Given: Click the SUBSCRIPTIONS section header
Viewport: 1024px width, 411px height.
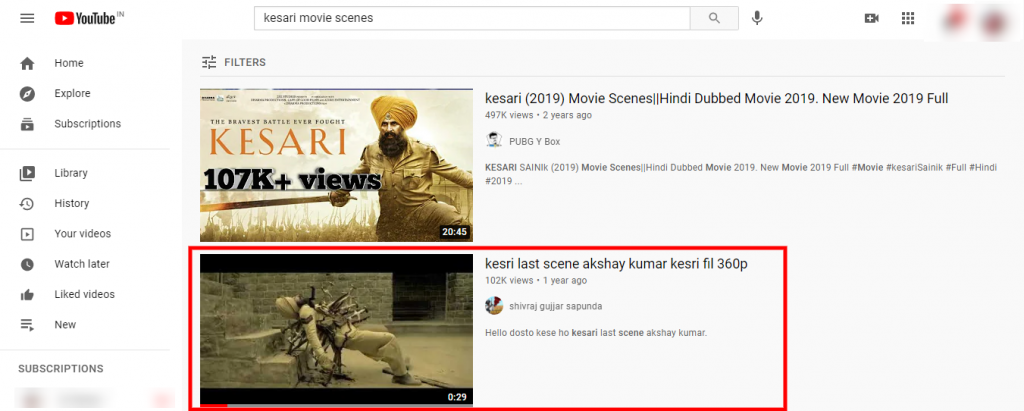Looking at the screenshot, I should (x=61, y=369).
